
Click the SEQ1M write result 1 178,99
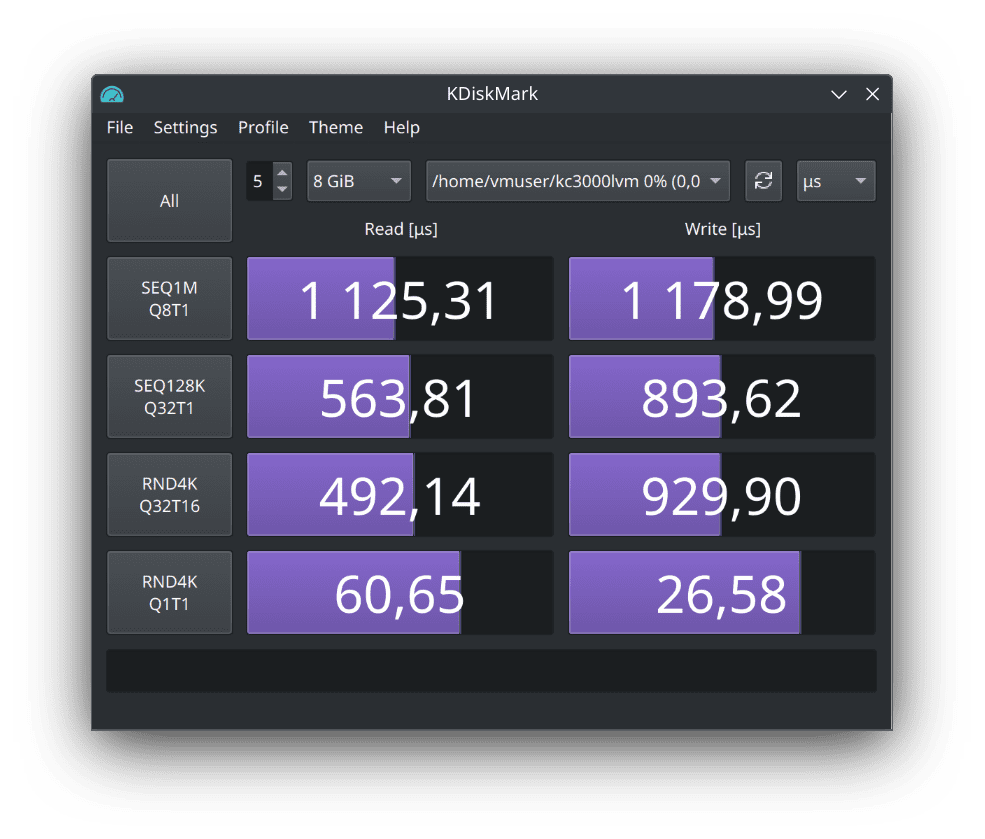[722, 298]
